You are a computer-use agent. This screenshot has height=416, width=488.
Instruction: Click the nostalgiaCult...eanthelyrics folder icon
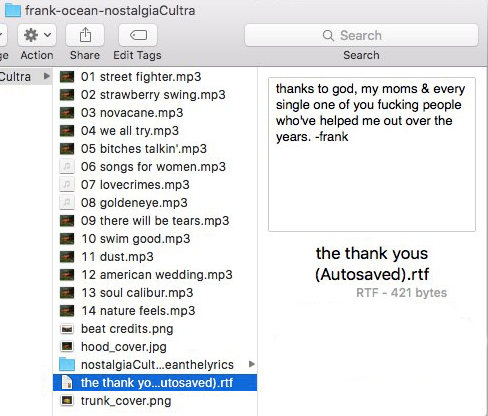pyautogui.click(x=67, y=364)
